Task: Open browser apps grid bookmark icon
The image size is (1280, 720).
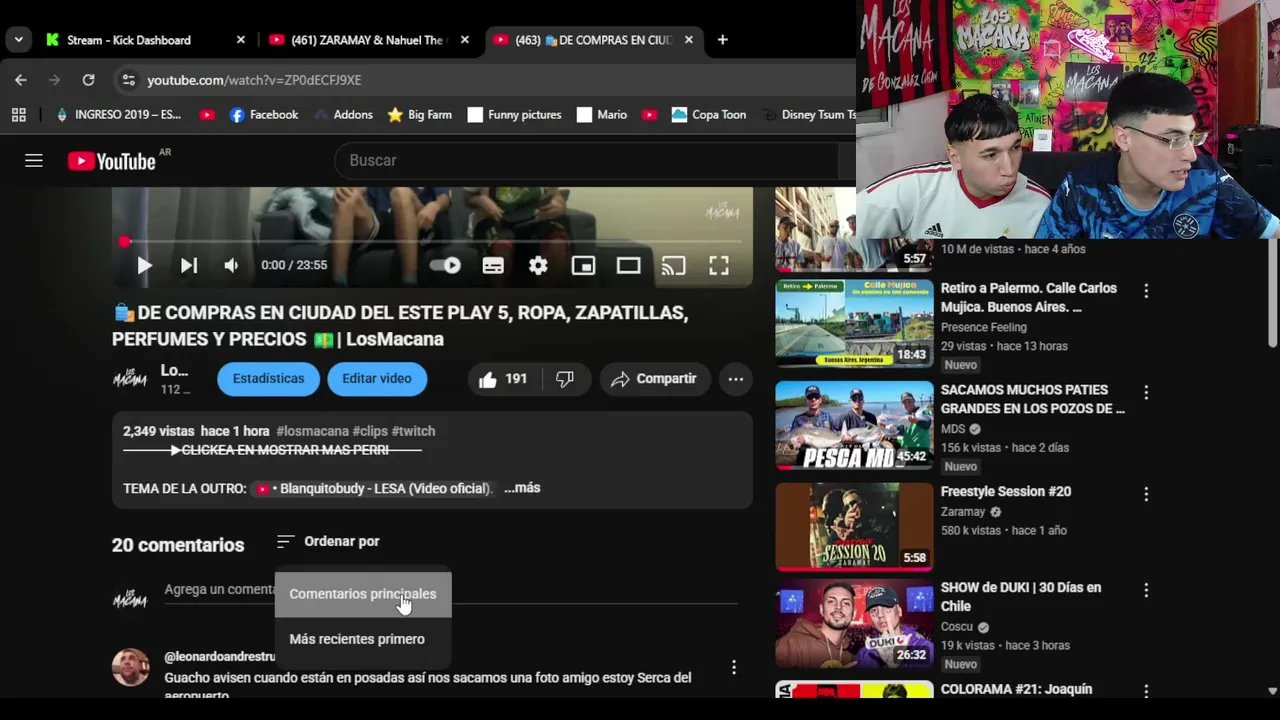Action: point(18,115)
